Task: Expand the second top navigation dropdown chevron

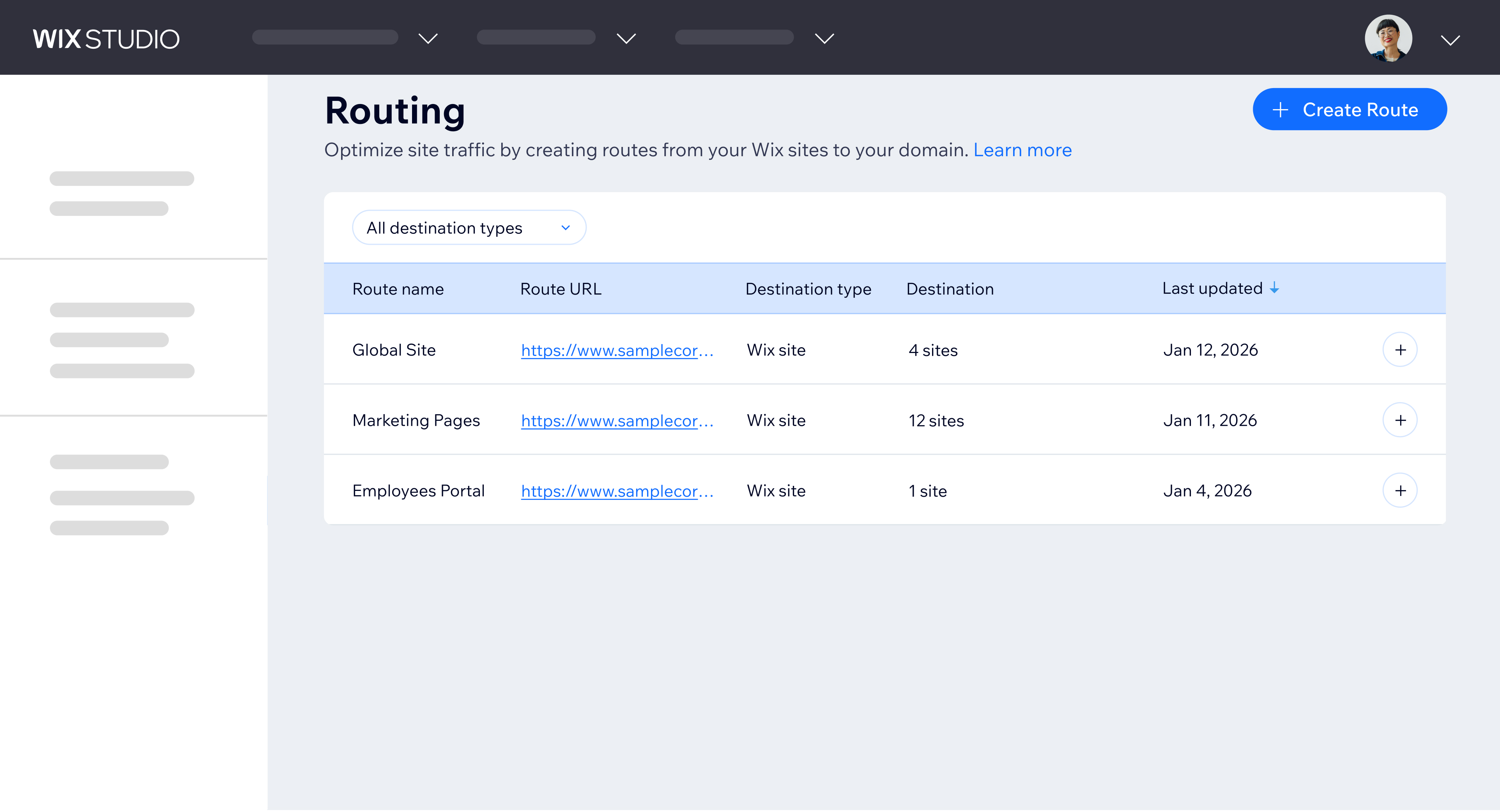Action: [626, 39]
